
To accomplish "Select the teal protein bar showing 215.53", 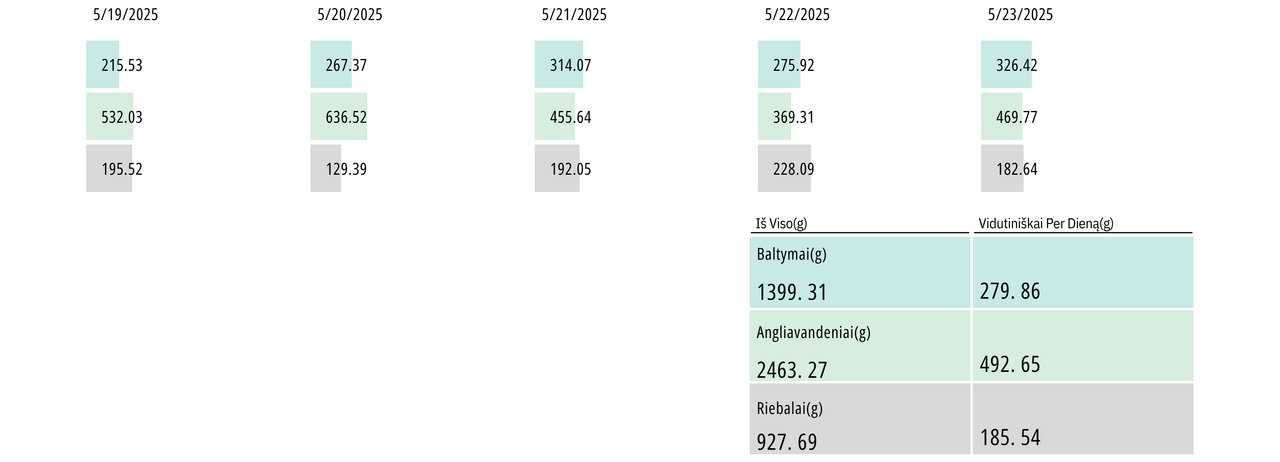I will point(103,64).
